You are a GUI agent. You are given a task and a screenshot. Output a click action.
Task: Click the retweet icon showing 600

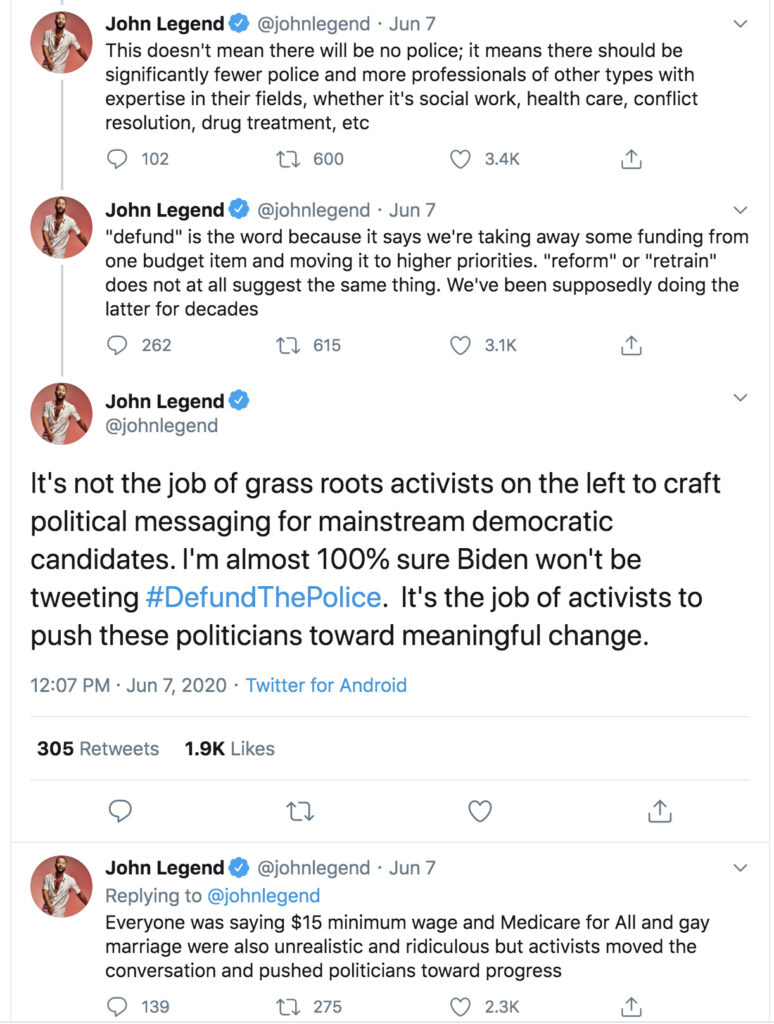[289, 158]
